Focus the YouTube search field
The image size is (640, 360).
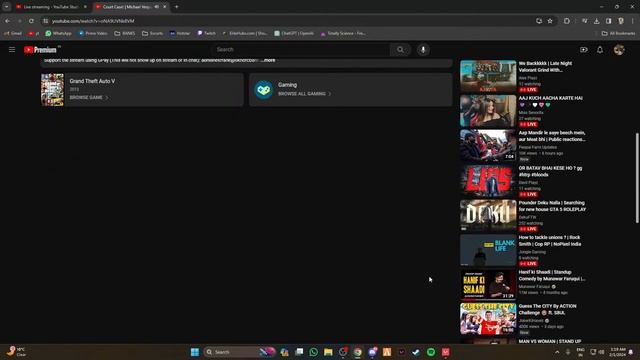point(301,50)
